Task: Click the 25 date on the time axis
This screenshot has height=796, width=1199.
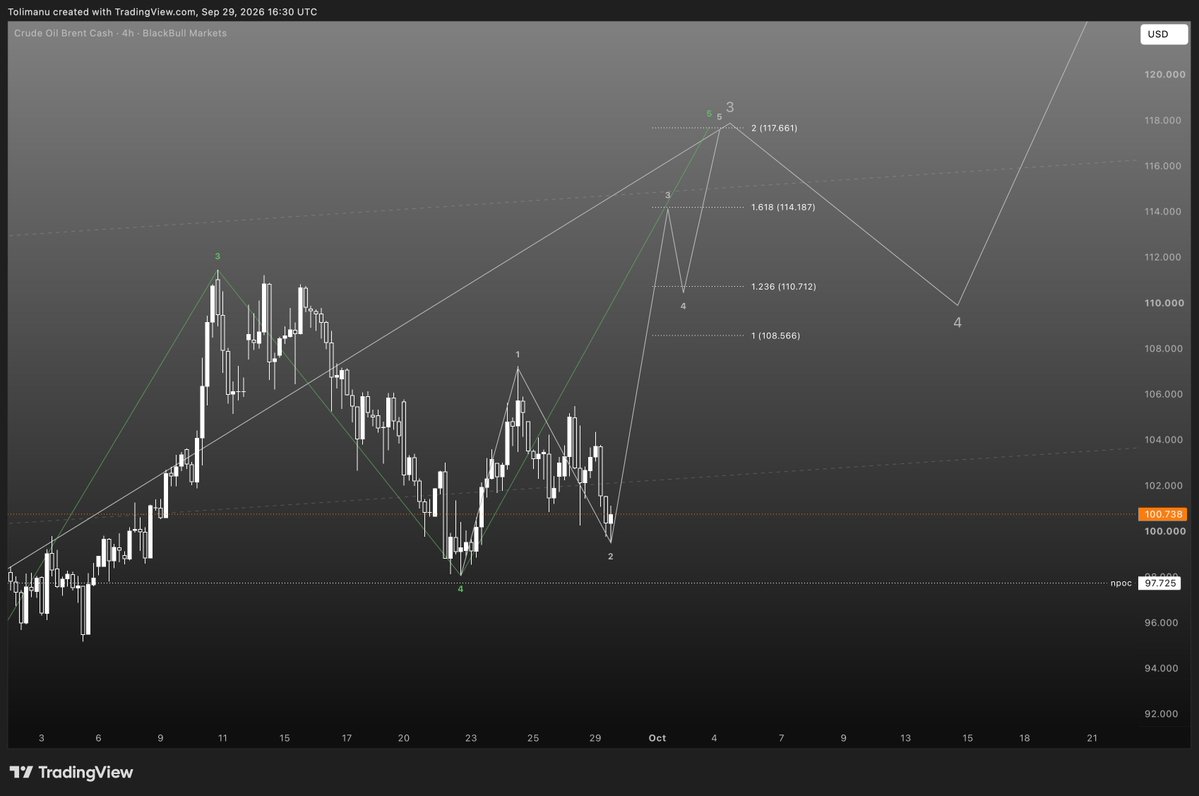Action: pos(533,739)
